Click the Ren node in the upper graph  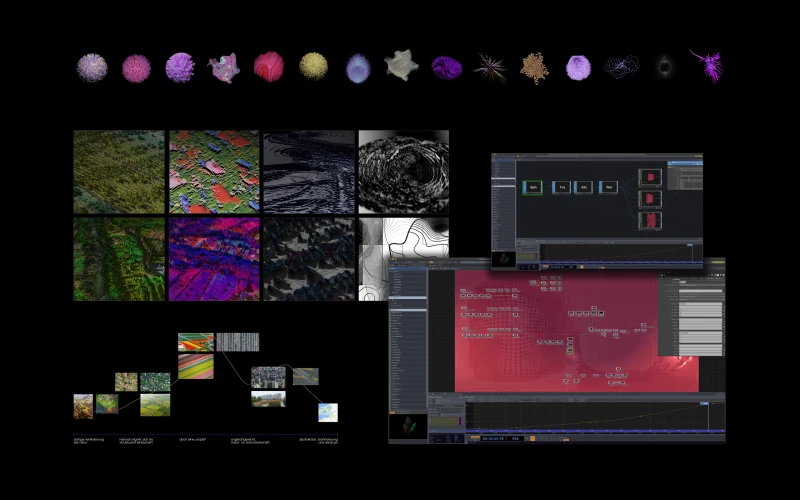pyautogui.click(x=608, y=187)
